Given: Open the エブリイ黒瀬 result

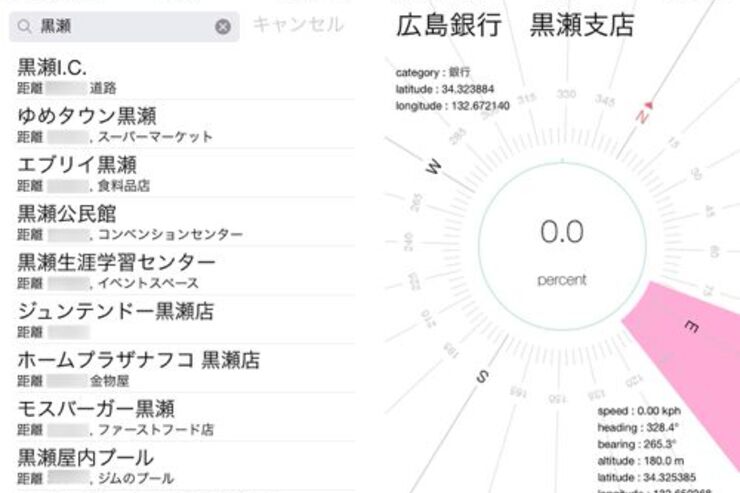Looking at the screenshot, I should (x=185, y=173).
